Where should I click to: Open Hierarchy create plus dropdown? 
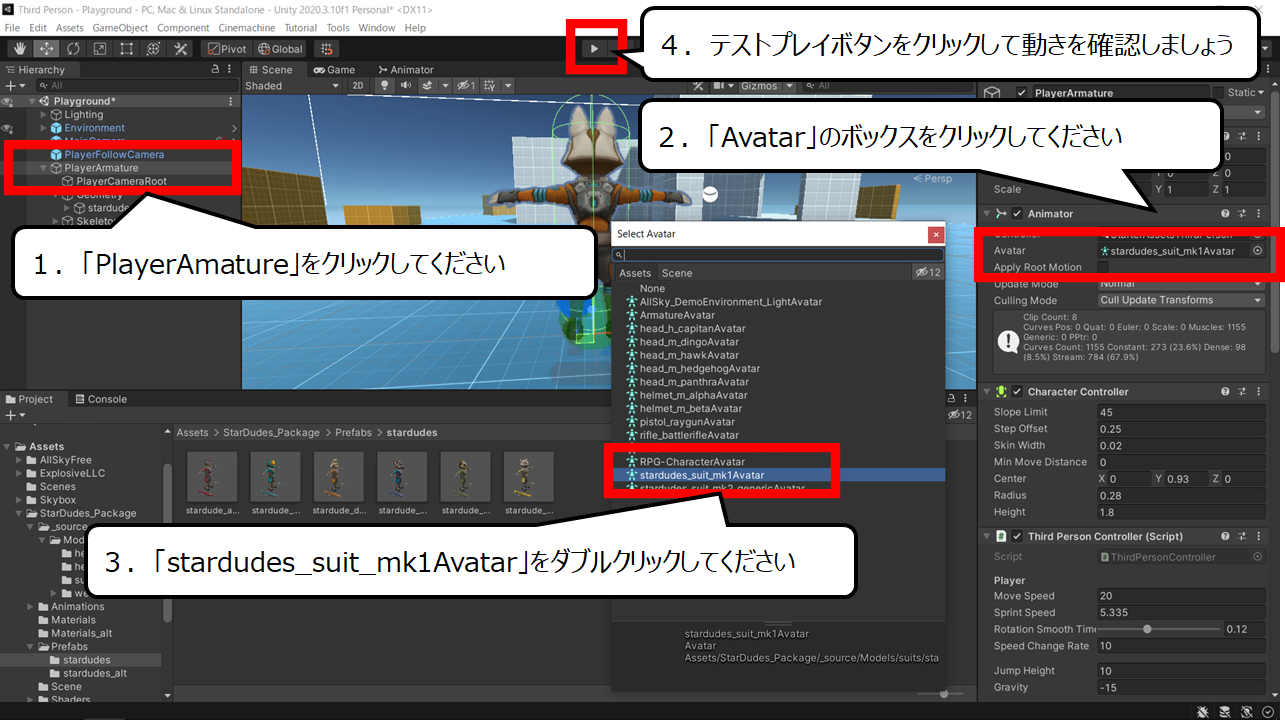tap(13, 86)
